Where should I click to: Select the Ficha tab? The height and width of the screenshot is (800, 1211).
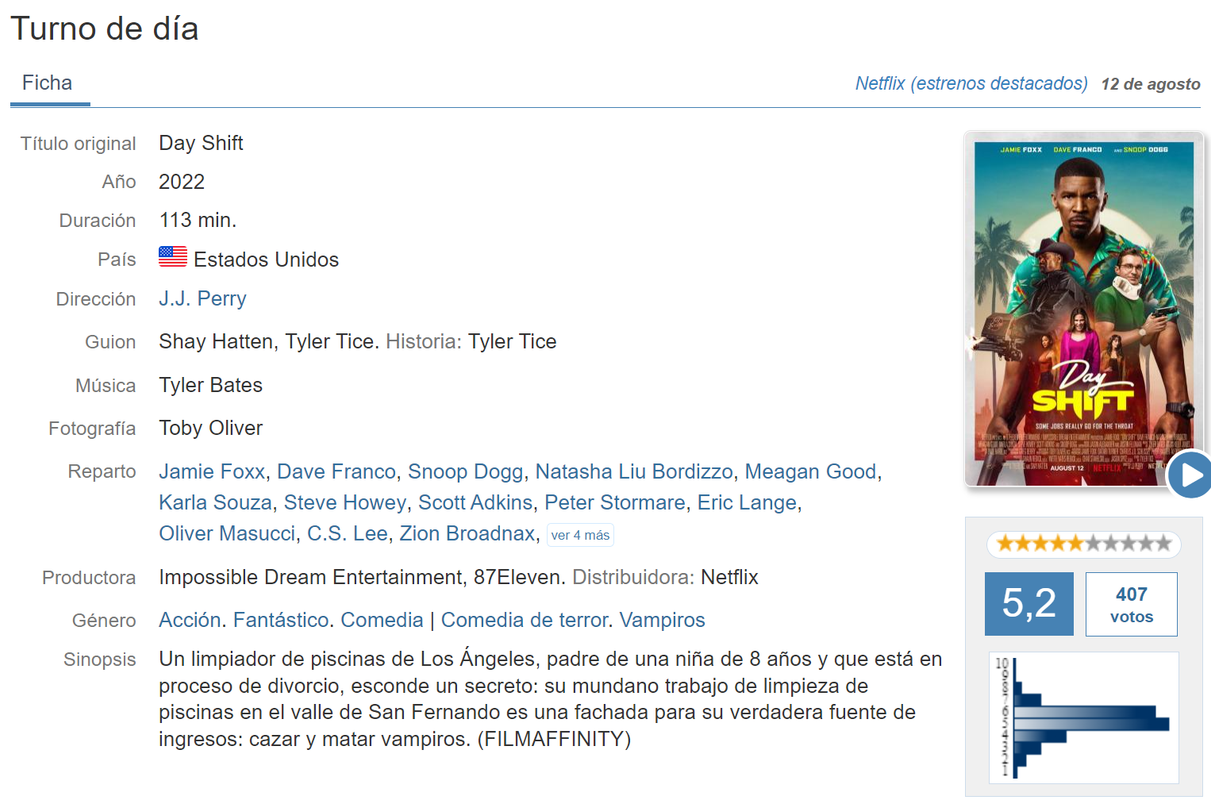coord(48,83)
